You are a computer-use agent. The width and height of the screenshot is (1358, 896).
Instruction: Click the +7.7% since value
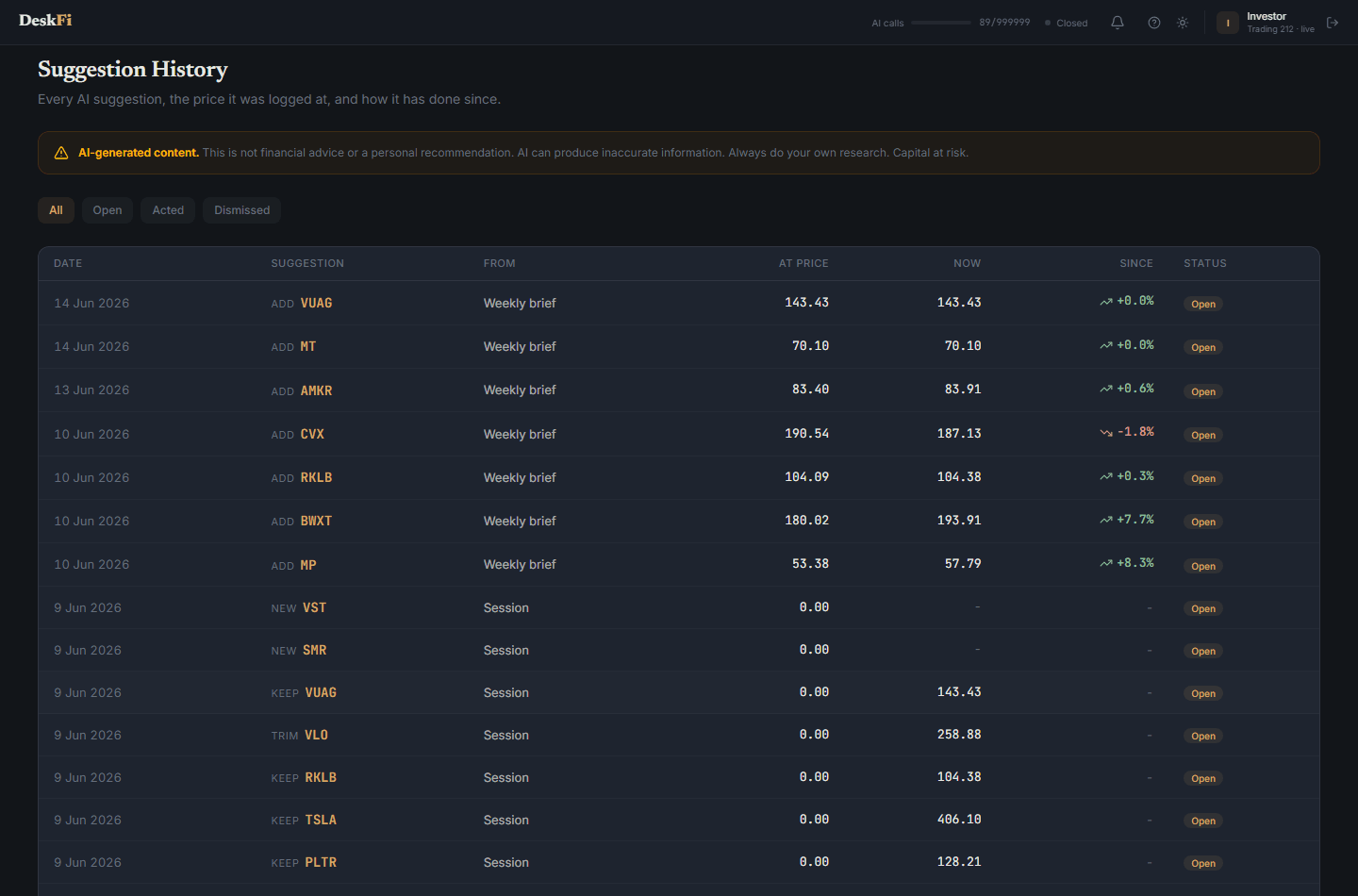point(1135,520)
